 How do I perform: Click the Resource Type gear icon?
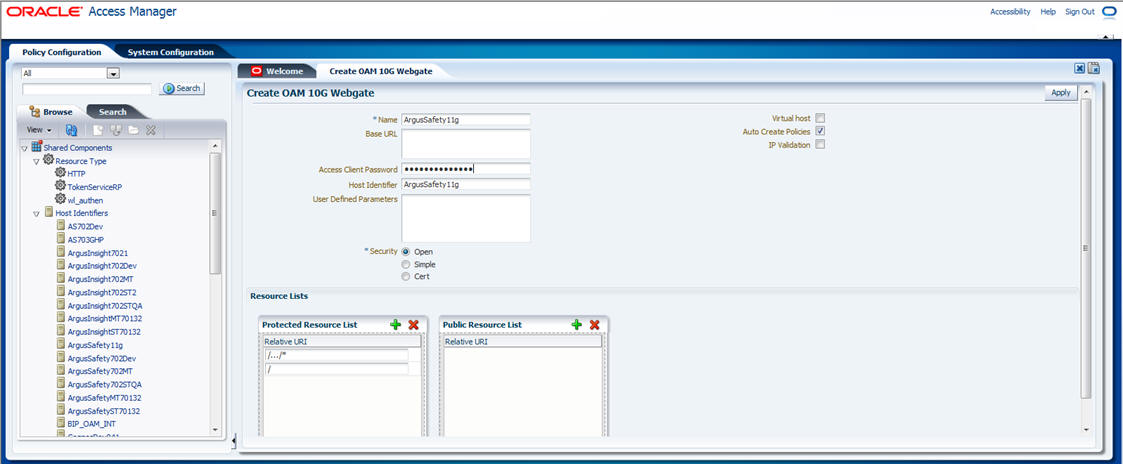(48, 160)
